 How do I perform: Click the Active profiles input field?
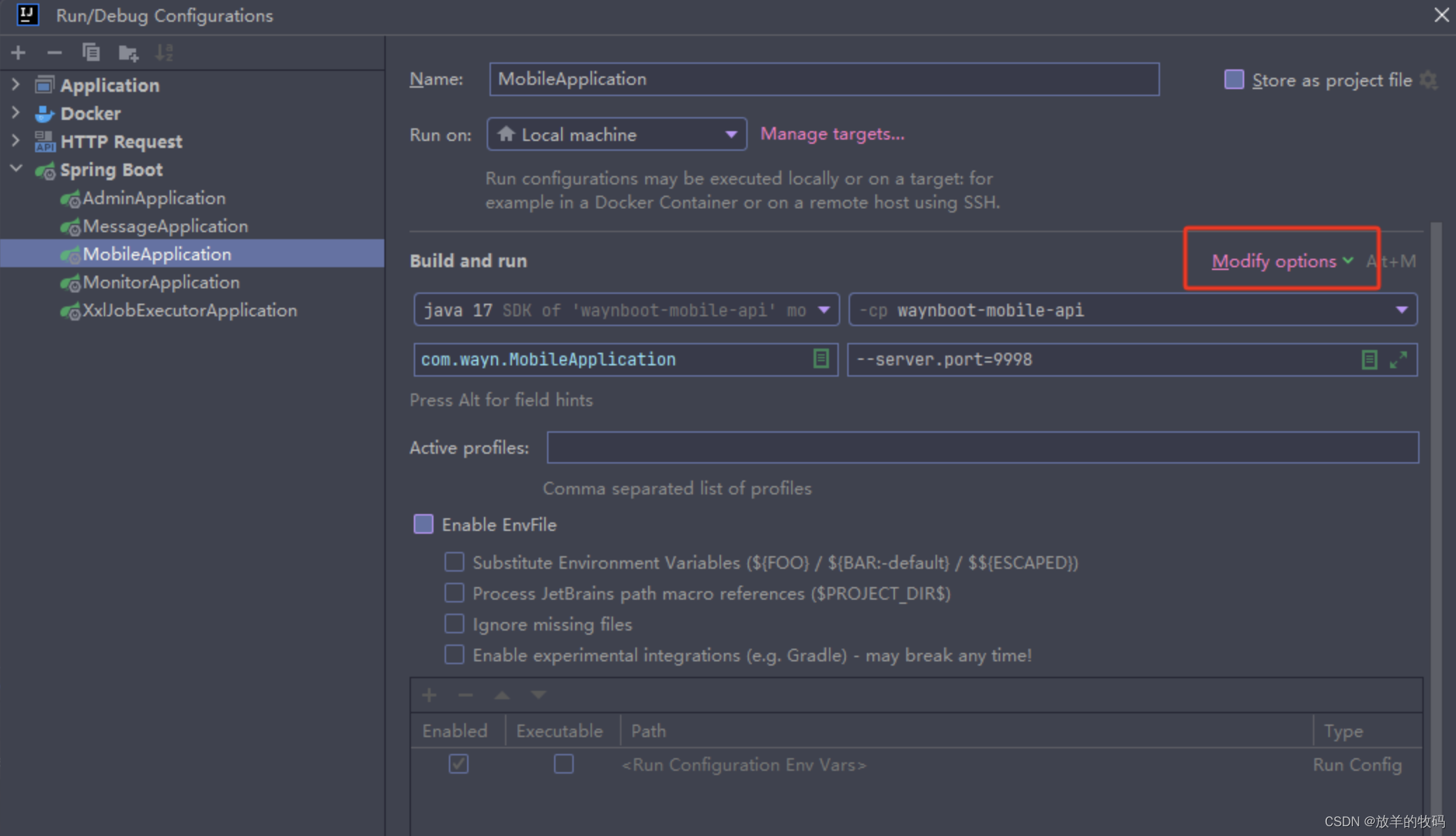(982, 447)
